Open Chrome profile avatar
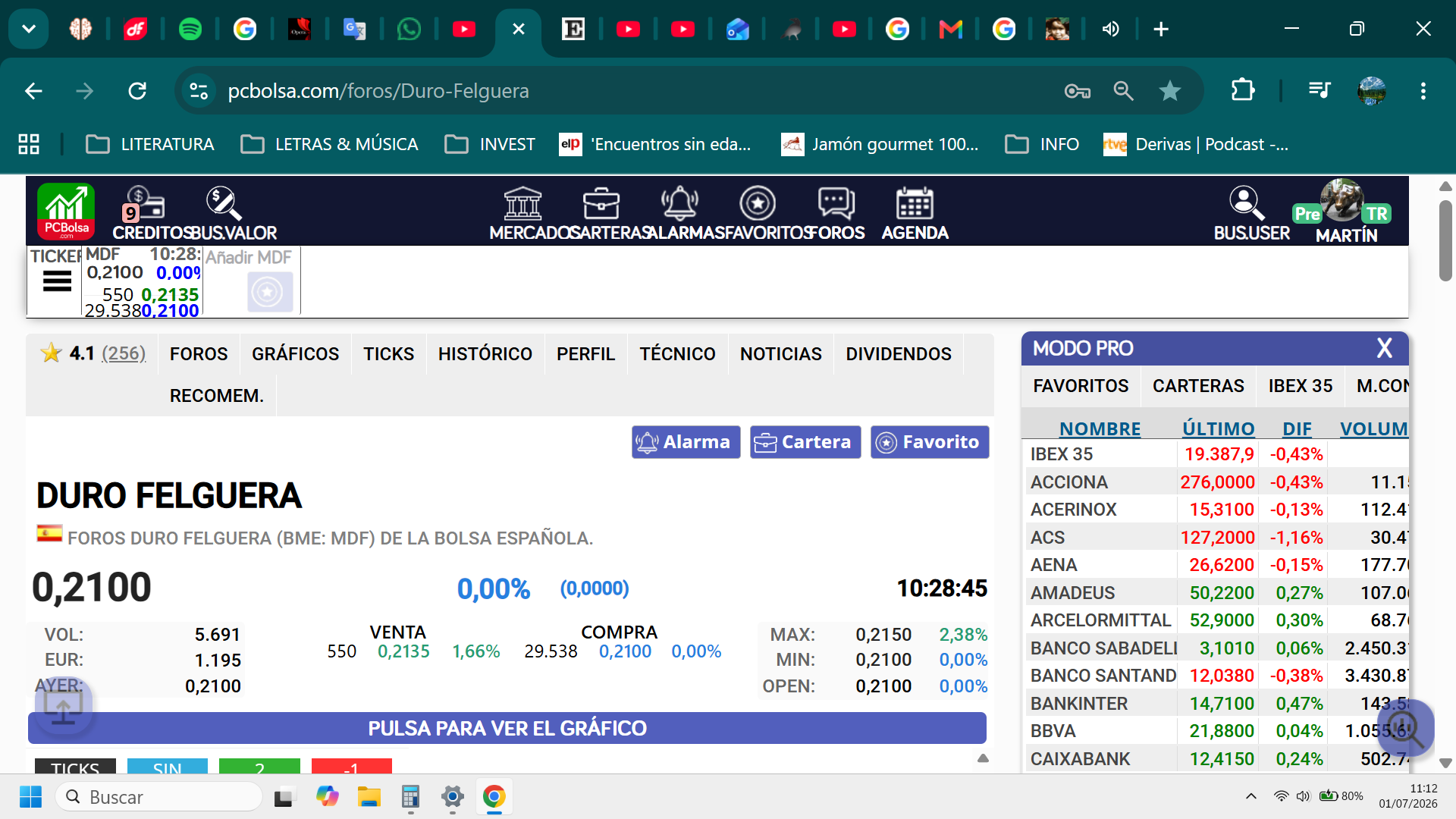Screen dimensions: 1456x819 coord(1372,91)
